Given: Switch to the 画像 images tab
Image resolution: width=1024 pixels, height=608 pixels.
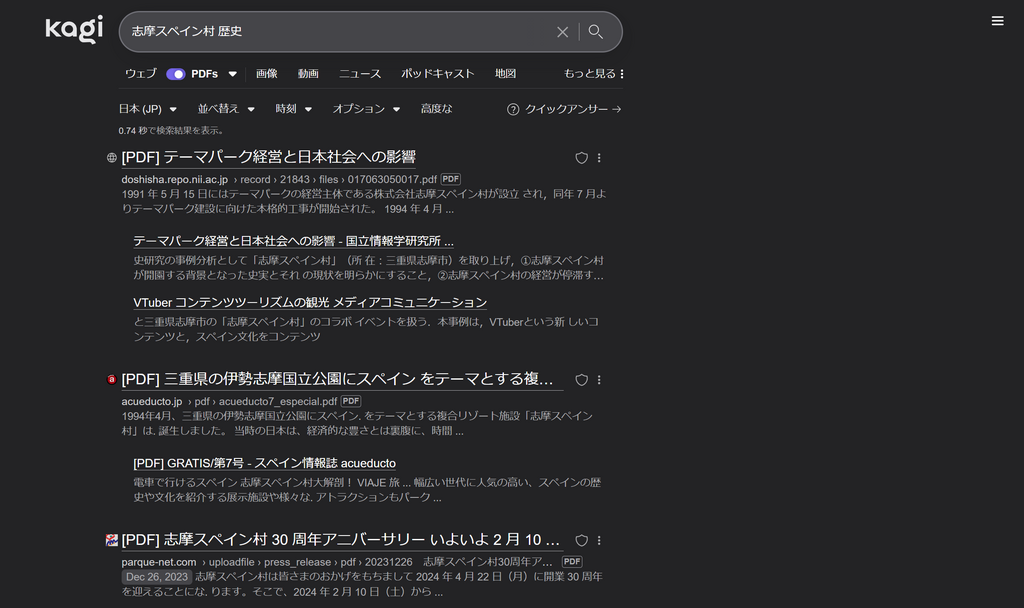Looking at the screenshot, I should (x=266, y=74).
